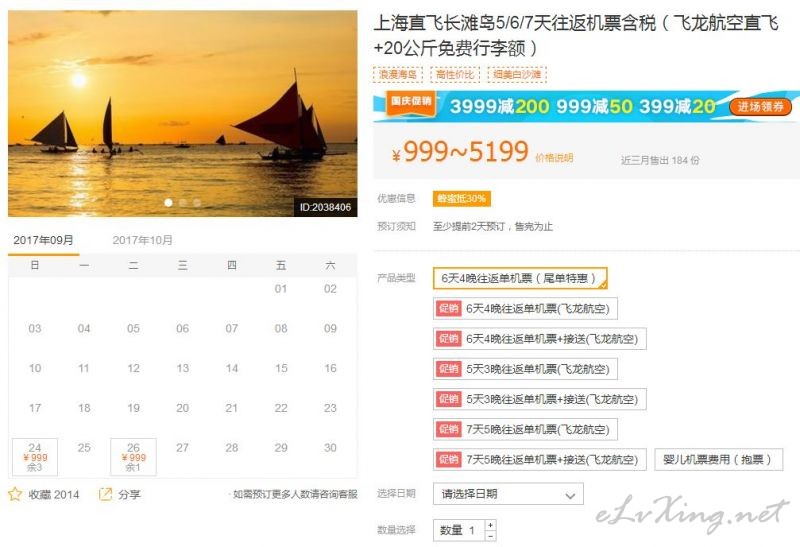Click the ID:2038406 label on photo

(325, 207)
